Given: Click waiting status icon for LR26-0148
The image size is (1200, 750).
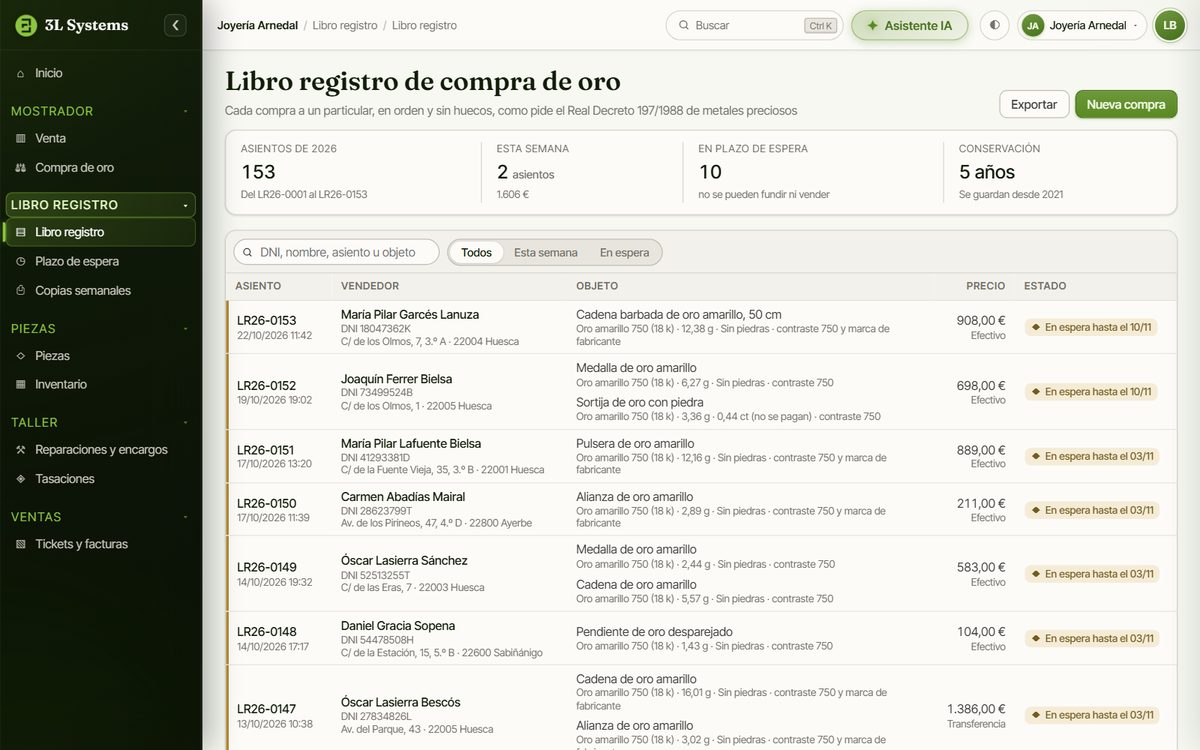Looking at the screenshot, I should 1036,638.
